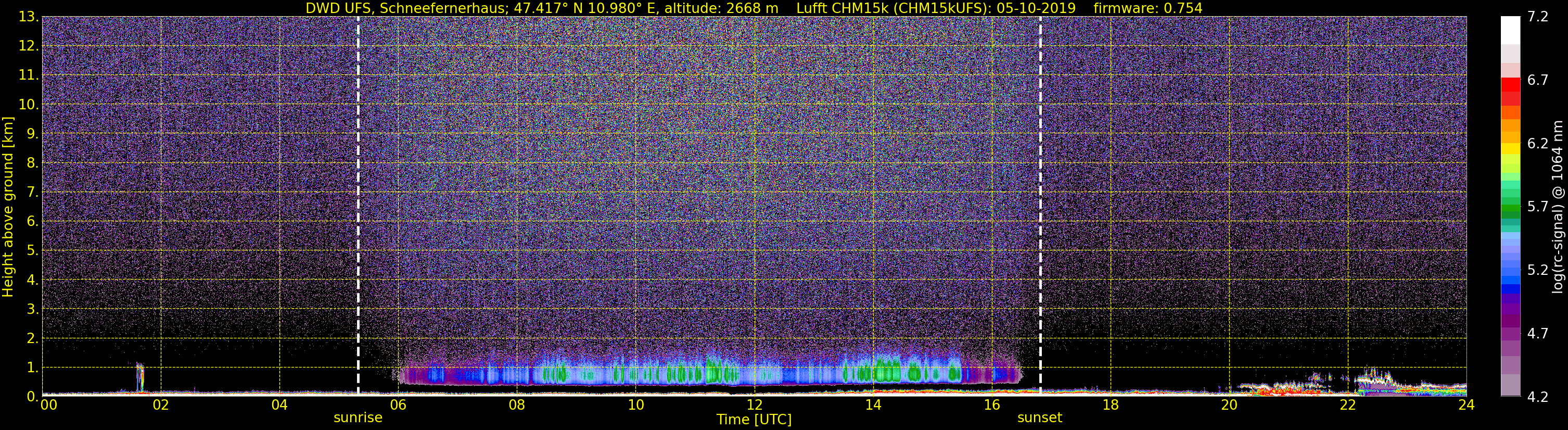The image size is (1568, 430).
Task: Click the x-axis tick label '10'
Action: tap(635, 404)
